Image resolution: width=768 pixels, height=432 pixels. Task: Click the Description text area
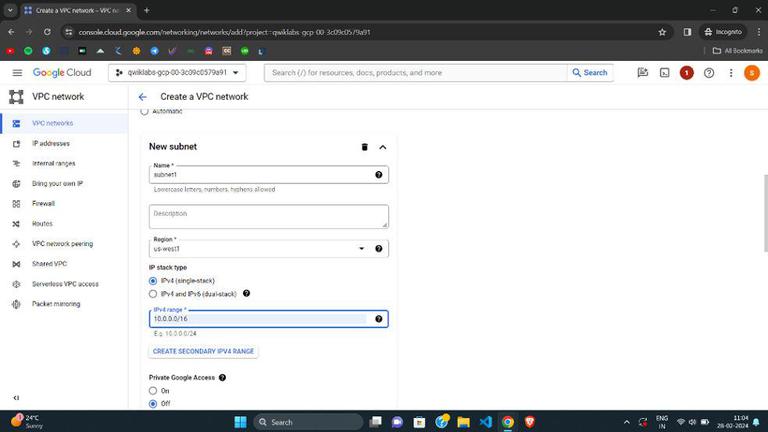point(269,216)
